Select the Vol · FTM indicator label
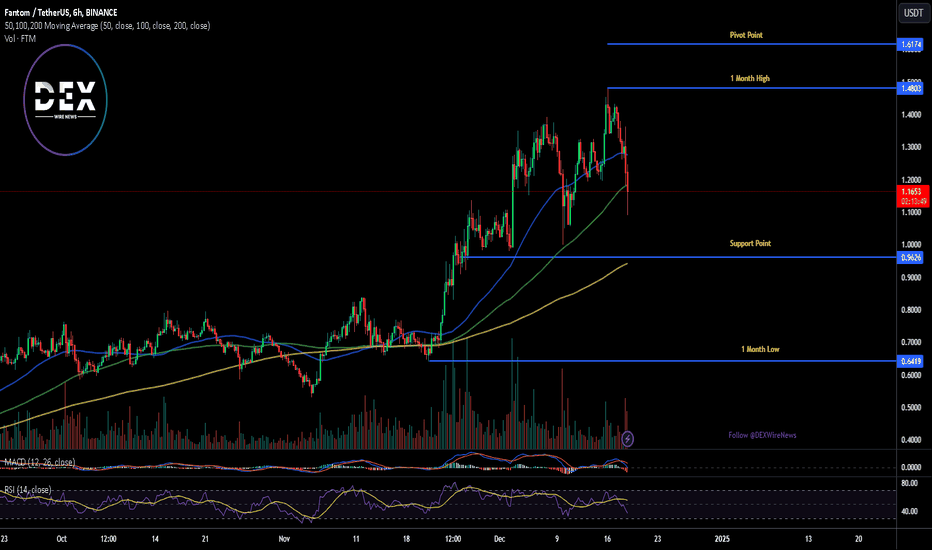The height and width of the screenshot is (550, 932). point(20,39)
